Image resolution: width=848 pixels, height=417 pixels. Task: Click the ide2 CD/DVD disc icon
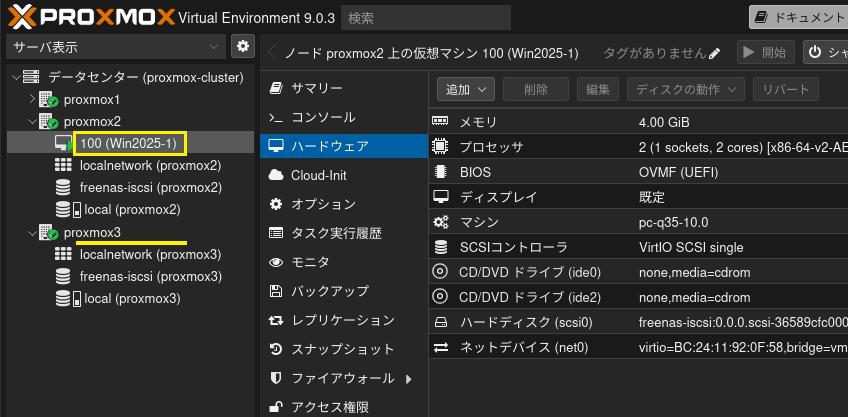click(441, 297)
